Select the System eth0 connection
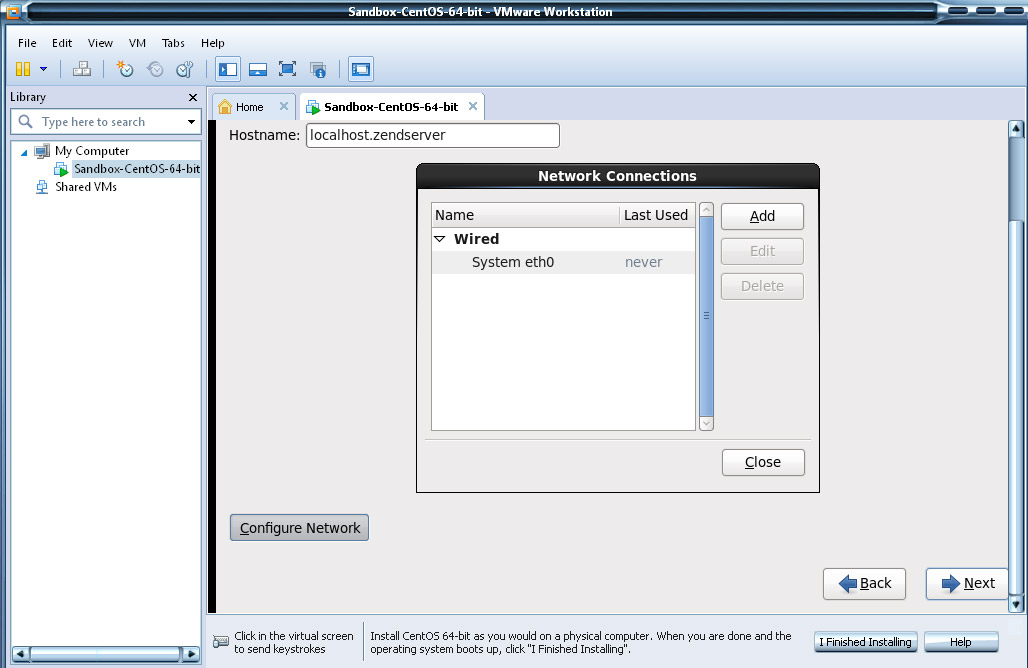1028x668 pixels. 563,262
